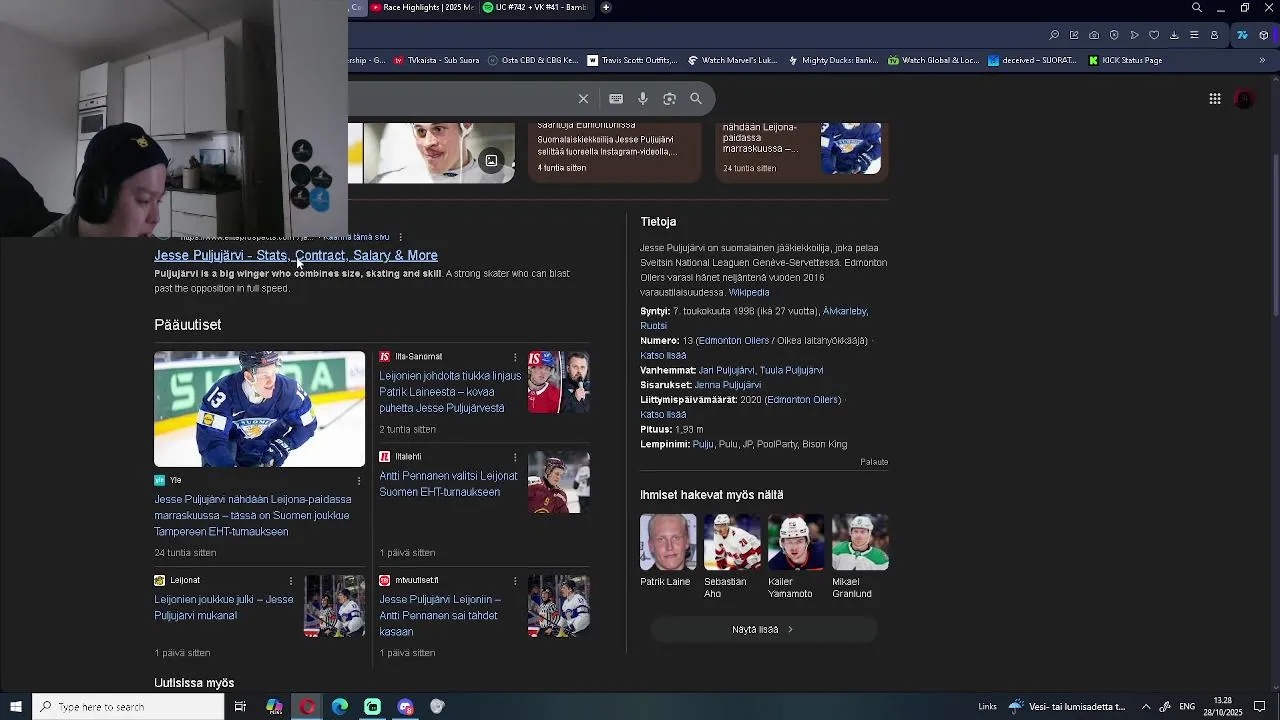Expand hidden bookmarks overflow chevron
Viewport: 1280px width, 720px height.
click(1262, 60)
